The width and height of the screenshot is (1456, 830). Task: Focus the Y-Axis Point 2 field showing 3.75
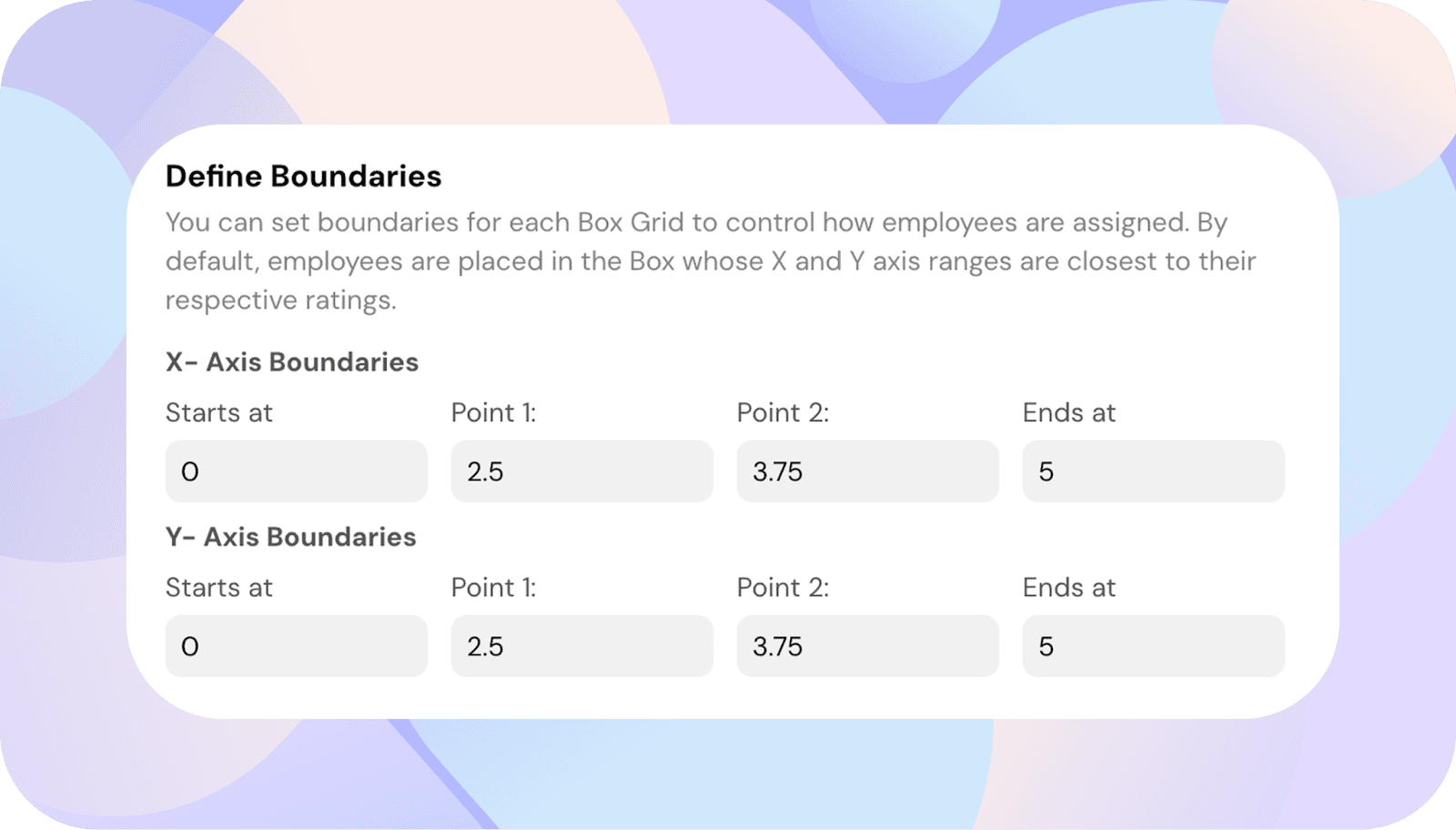(x=867, y=646)
